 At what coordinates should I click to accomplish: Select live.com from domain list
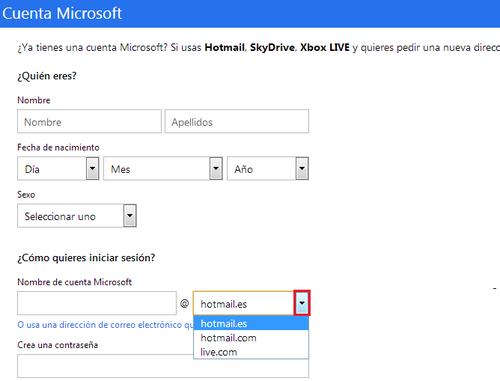pos(251,352)
